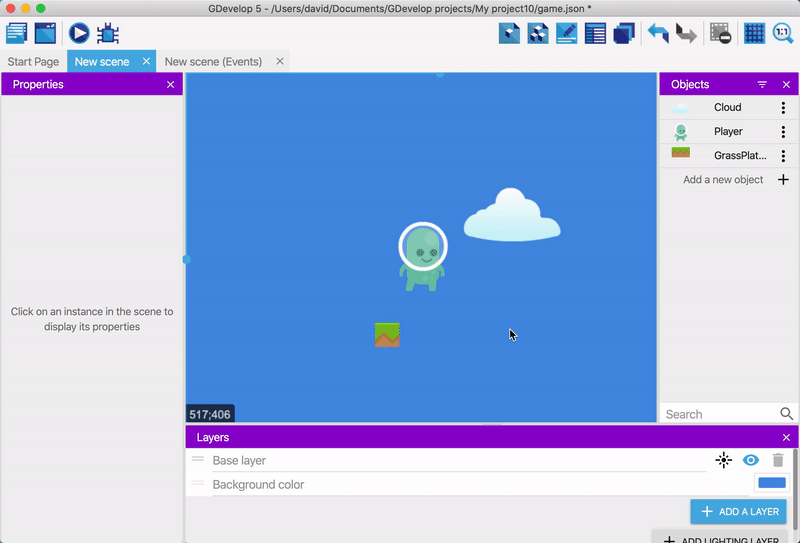Open the layers editor toolbar icon

(624, 33)
